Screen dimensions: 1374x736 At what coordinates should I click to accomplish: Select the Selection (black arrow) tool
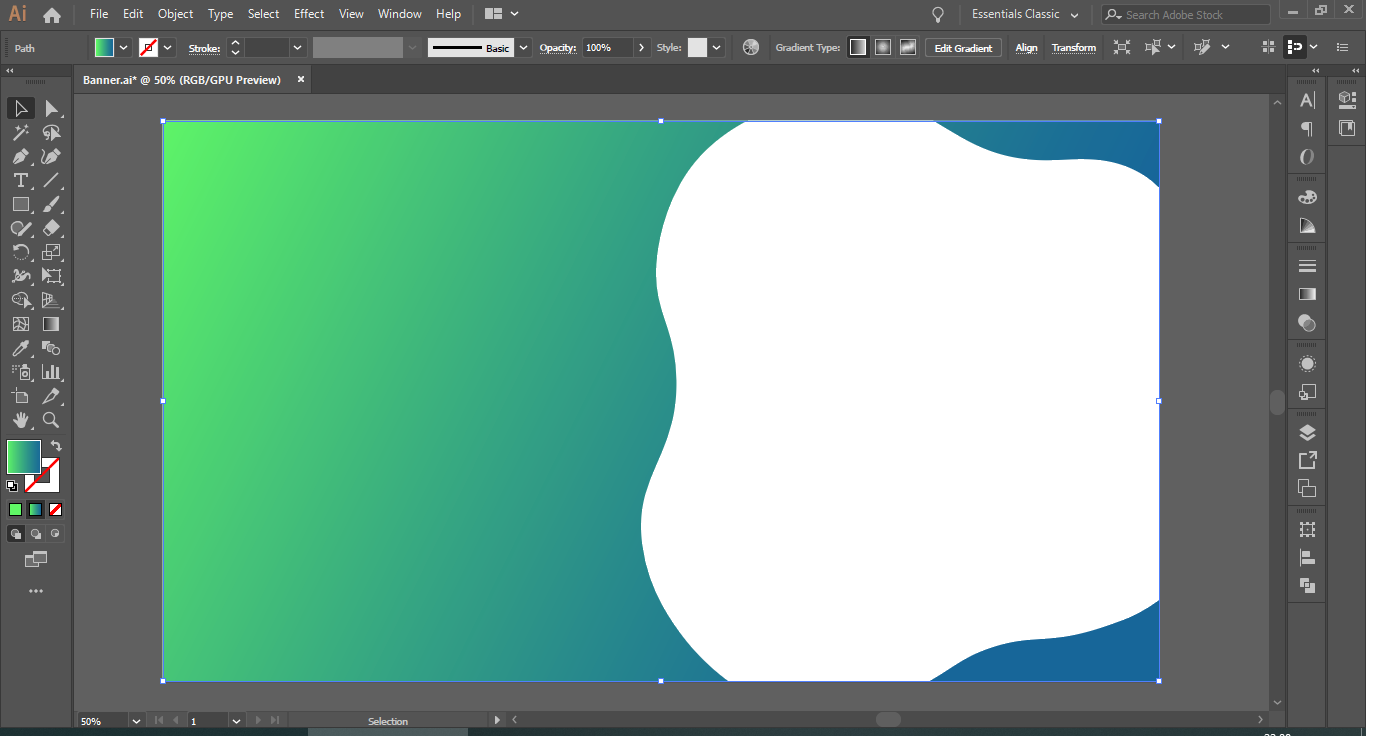[x=21, y=108]
